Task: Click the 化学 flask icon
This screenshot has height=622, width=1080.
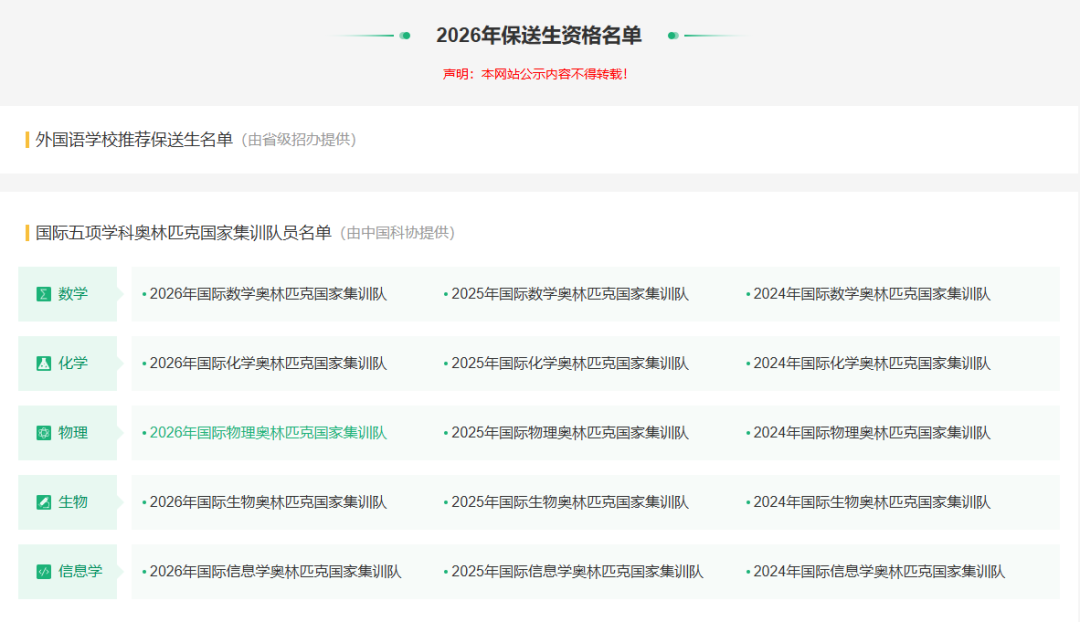Action: click(x=43, y=364)
